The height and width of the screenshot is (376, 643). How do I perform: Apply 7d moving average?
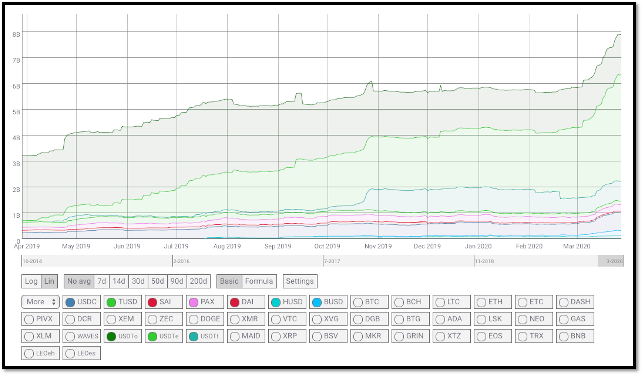[102, 281]
